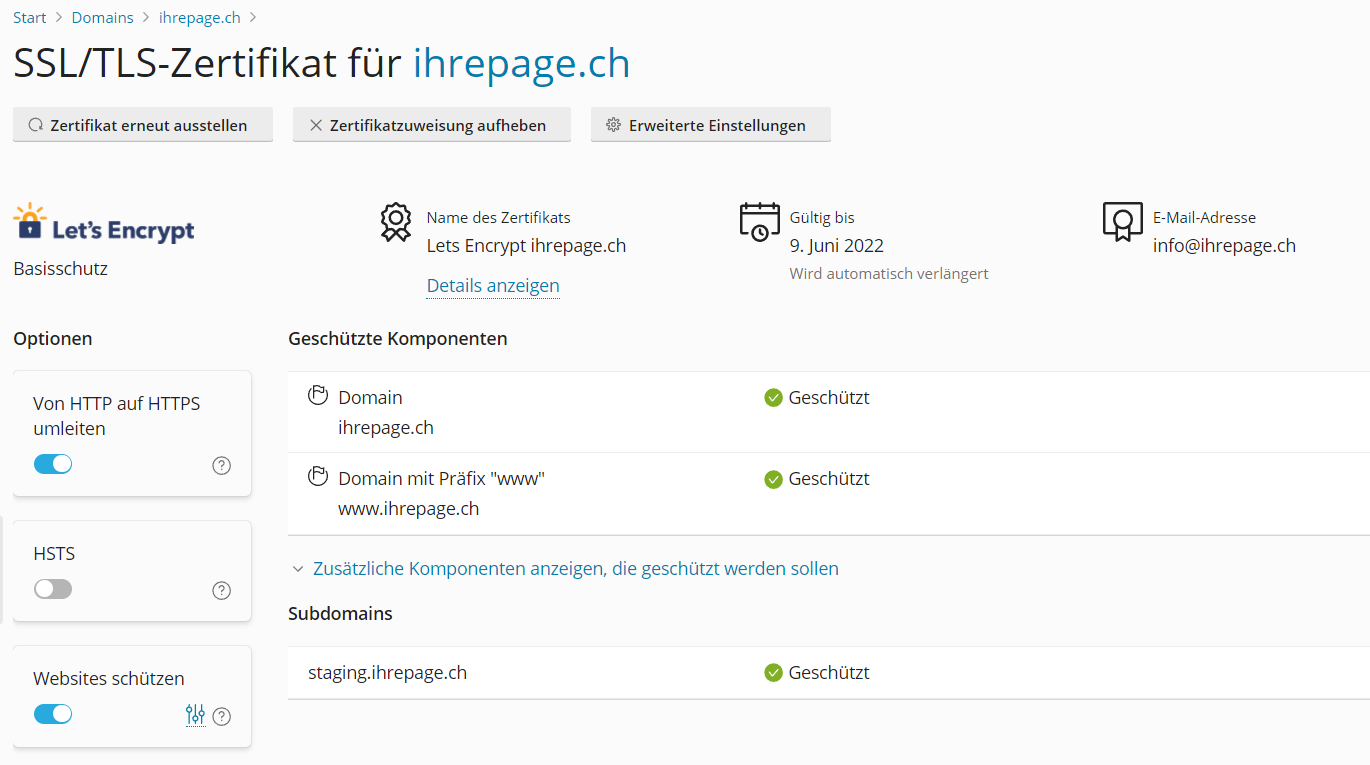
Task: Open the Websites schützen settings sliders icon
Action: (195, 715)
